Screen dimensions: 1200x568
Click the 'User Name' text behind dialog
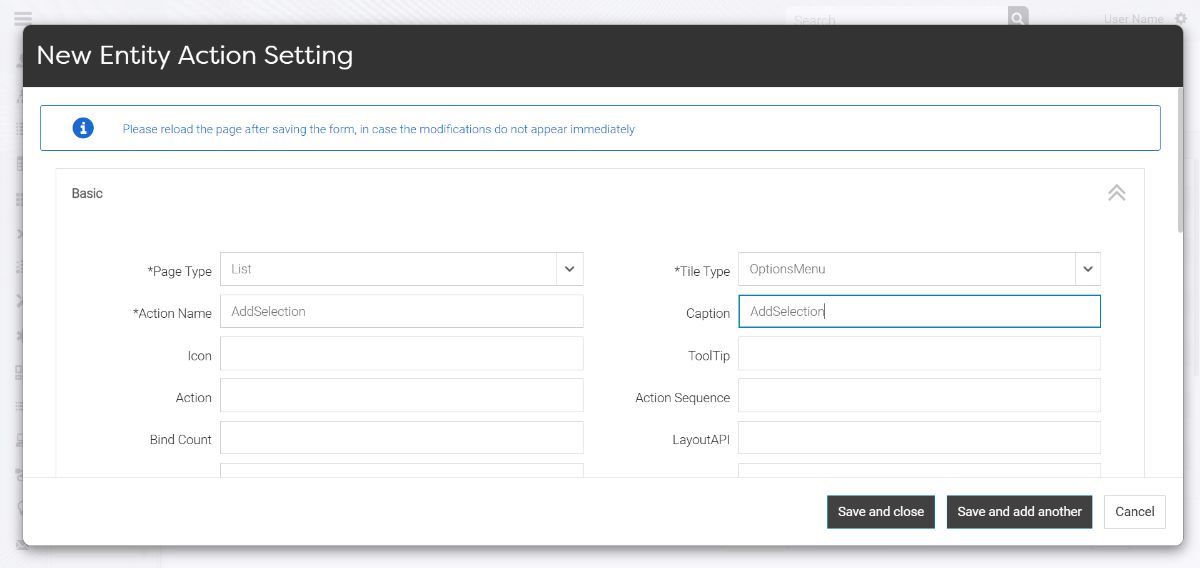tap(1134, 19)
